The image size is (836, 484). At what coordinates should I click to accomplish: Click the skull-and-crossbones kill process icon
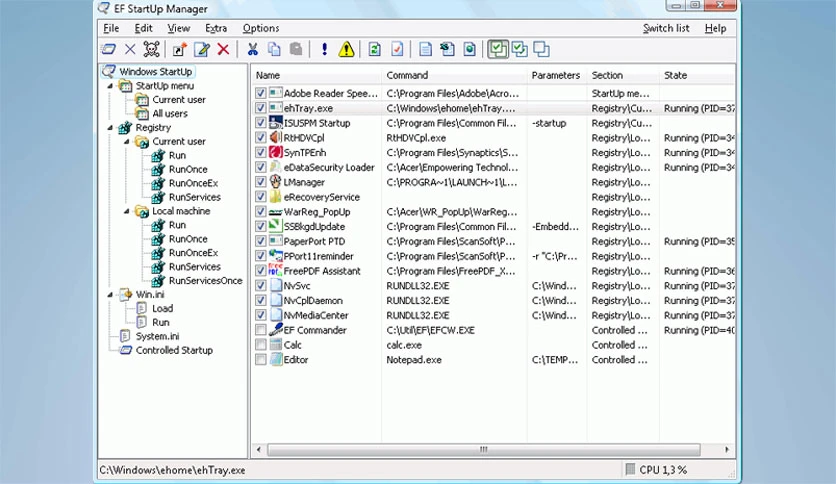[151, 50]
